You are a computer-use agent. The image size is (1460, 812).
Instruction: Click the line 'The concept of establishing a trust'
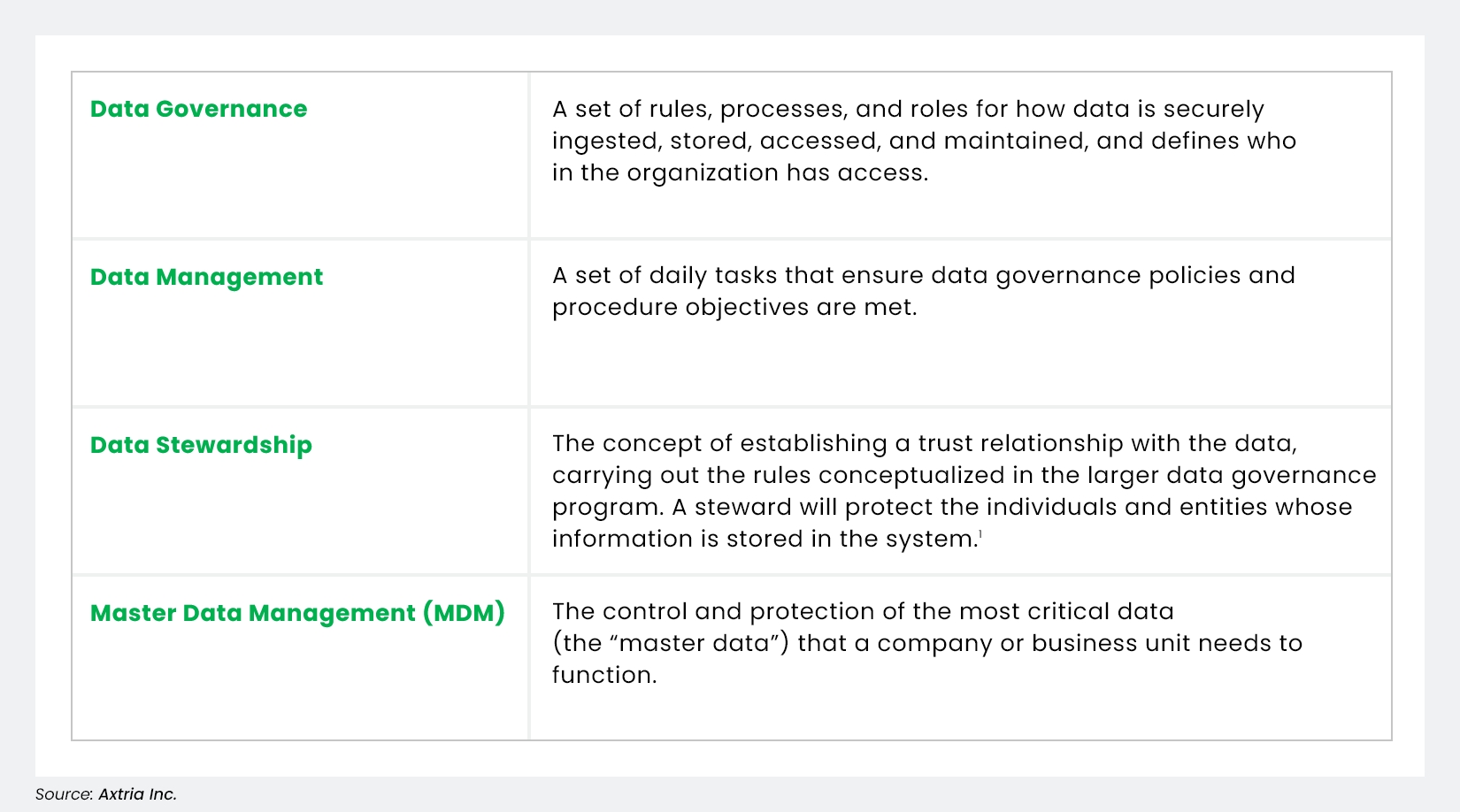[x=924, y=443]
